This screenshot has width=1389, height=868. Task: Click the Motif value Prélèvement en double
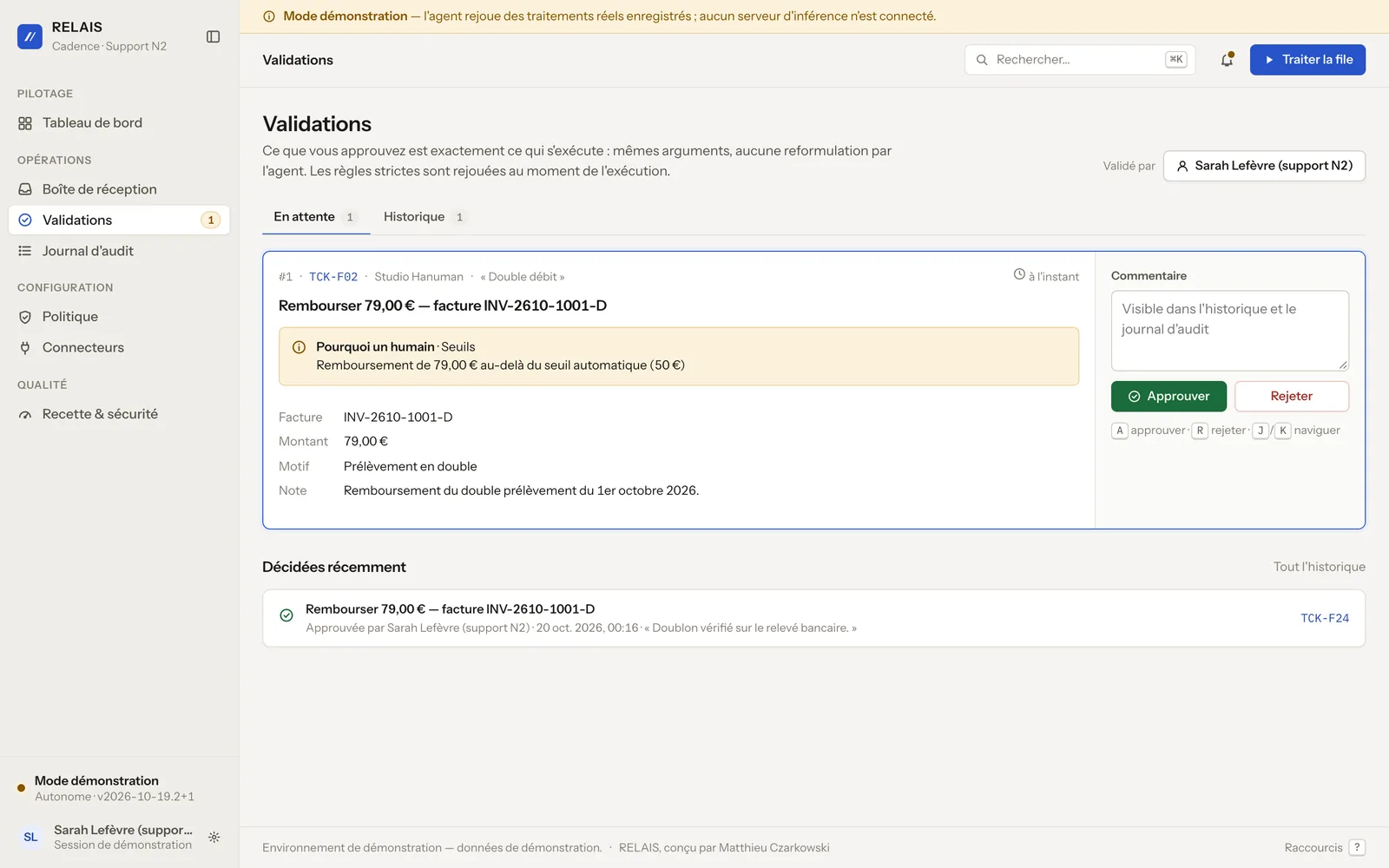pos(410,467)
